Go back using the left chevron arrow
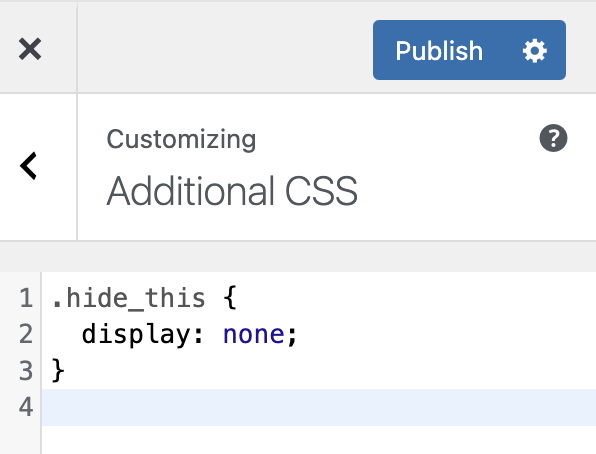The image size is (596, 454). point(29,166)
